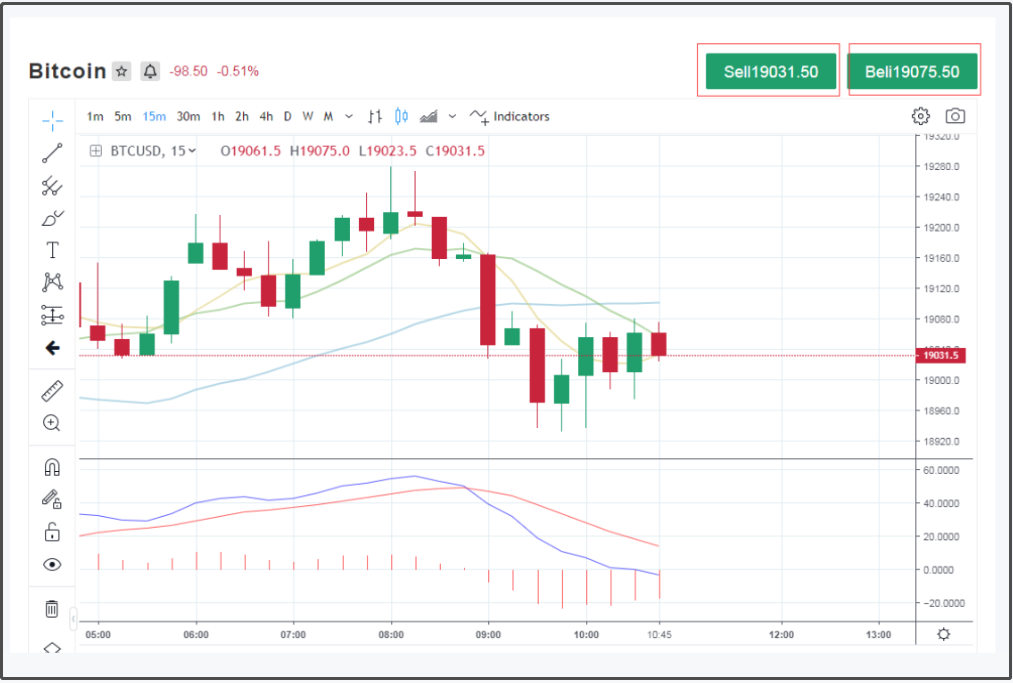Click the zoom in magnifier tool
Image resolution: width=1013 pixels, height=683 pixels.
[52, 423]
